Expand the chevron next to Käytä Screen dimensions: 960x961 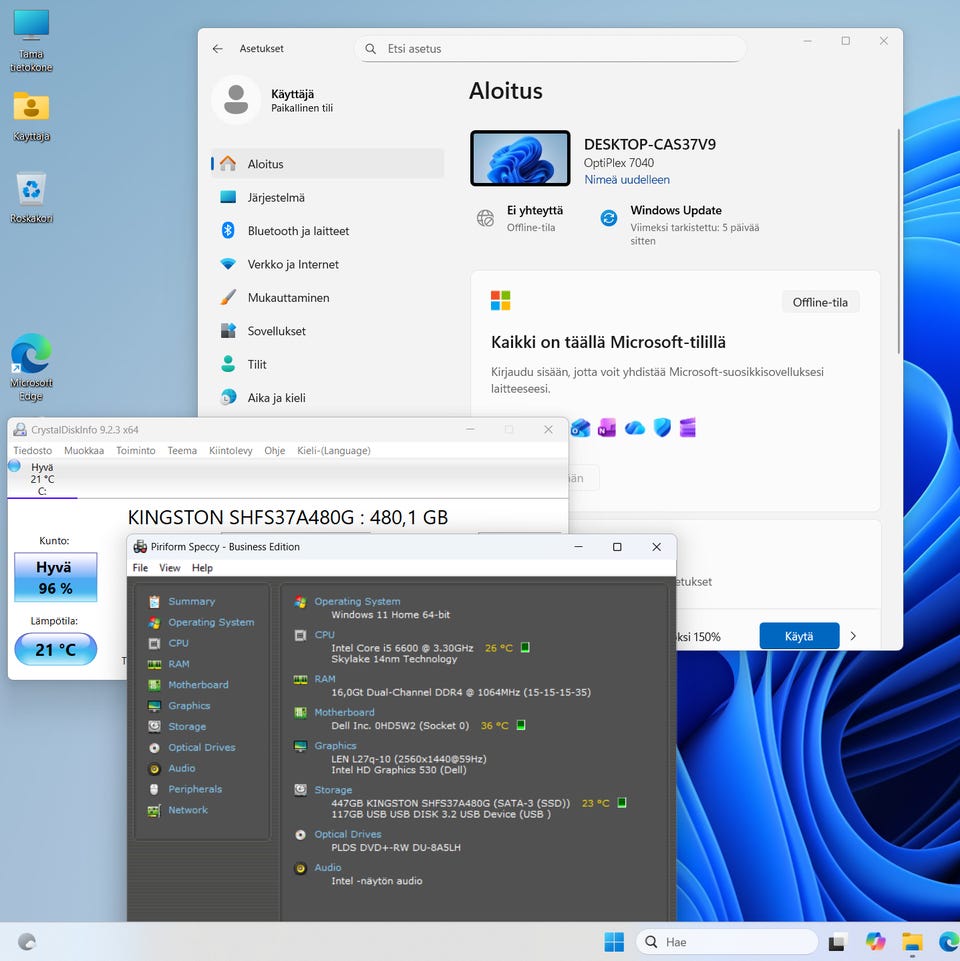tap(853, 636)
